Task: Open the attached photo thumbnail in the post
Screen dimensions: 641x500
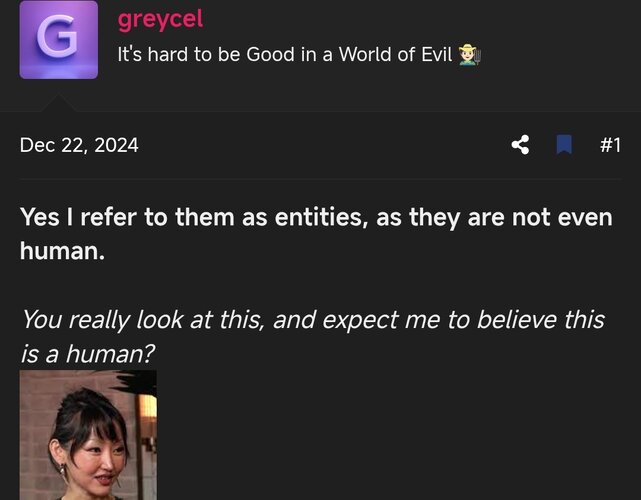Action: coord(88,435)
